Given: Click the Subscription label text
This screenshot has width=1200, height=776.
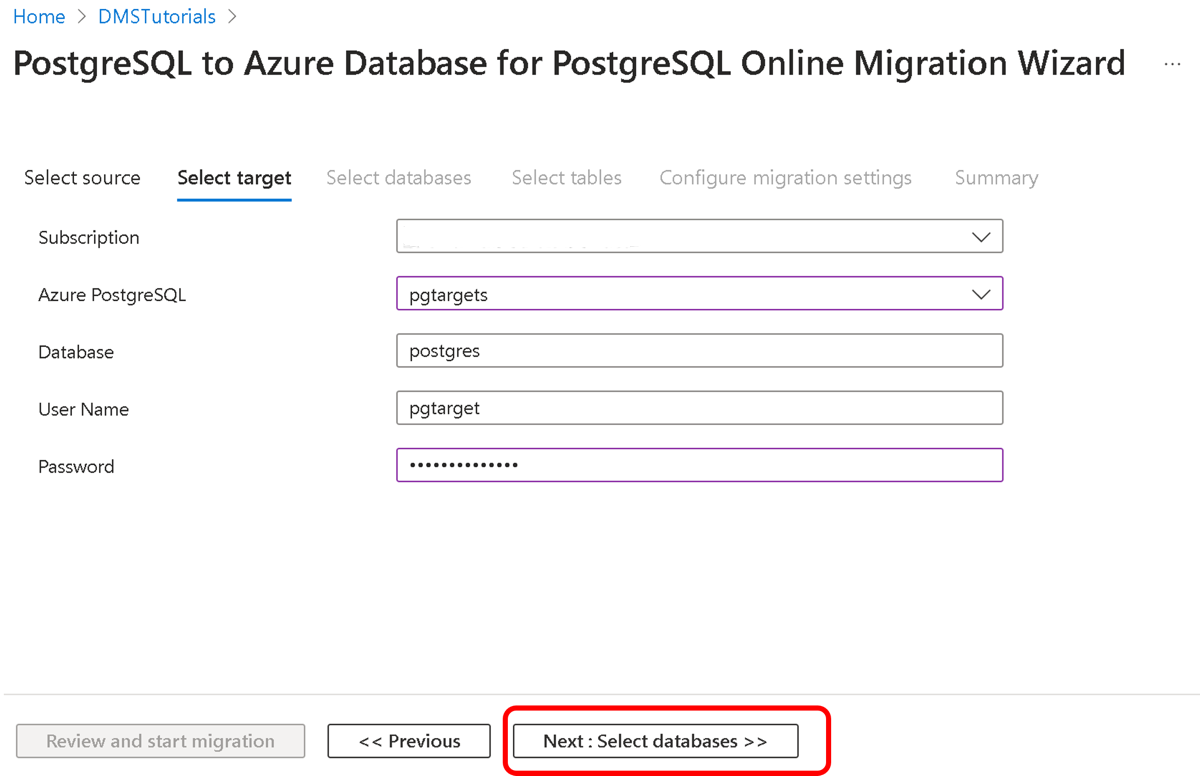Looking at the screenshot, I should [x=89, y=238].
